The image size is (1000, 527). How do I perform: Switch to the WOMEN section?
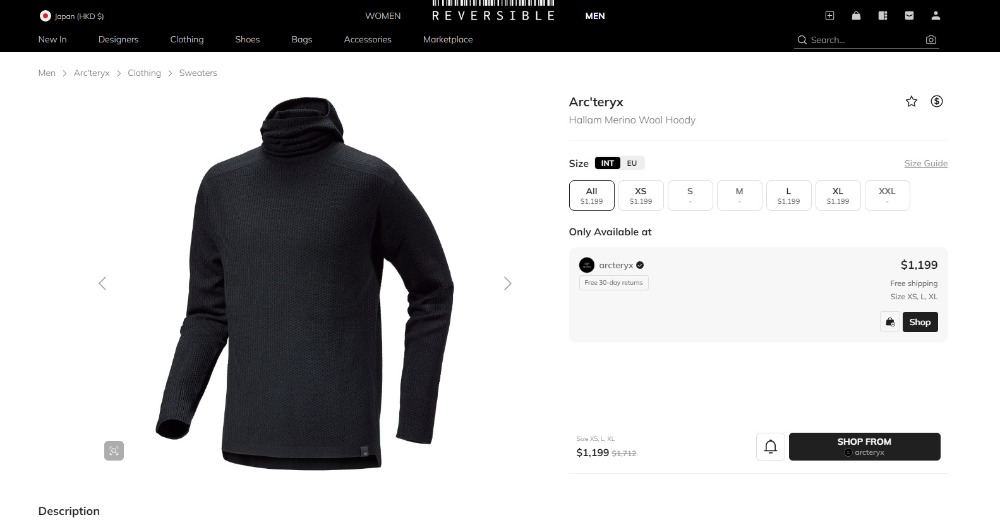383,16
